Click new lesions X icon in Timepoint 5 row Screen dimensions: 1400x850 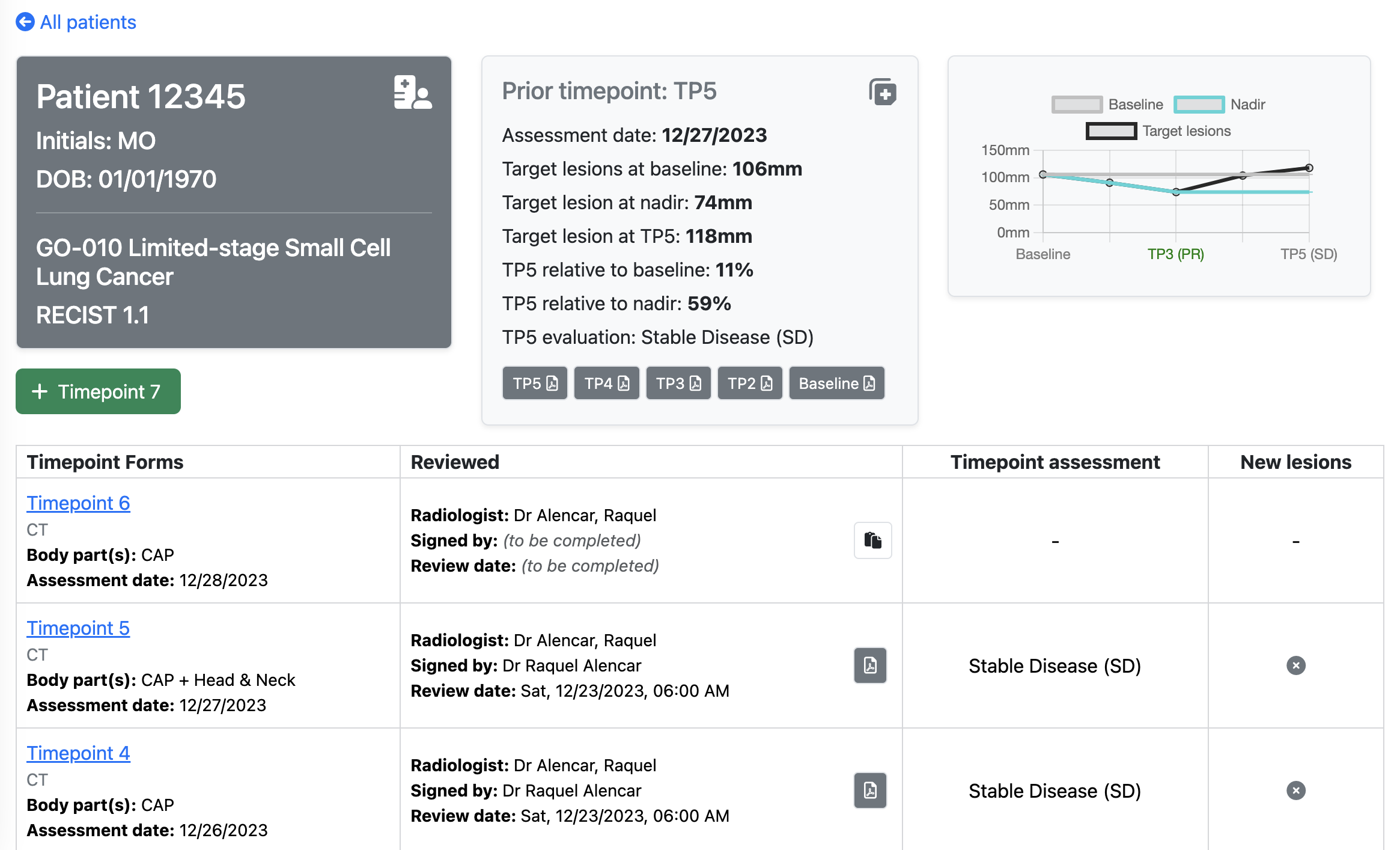pos(1295,665)
